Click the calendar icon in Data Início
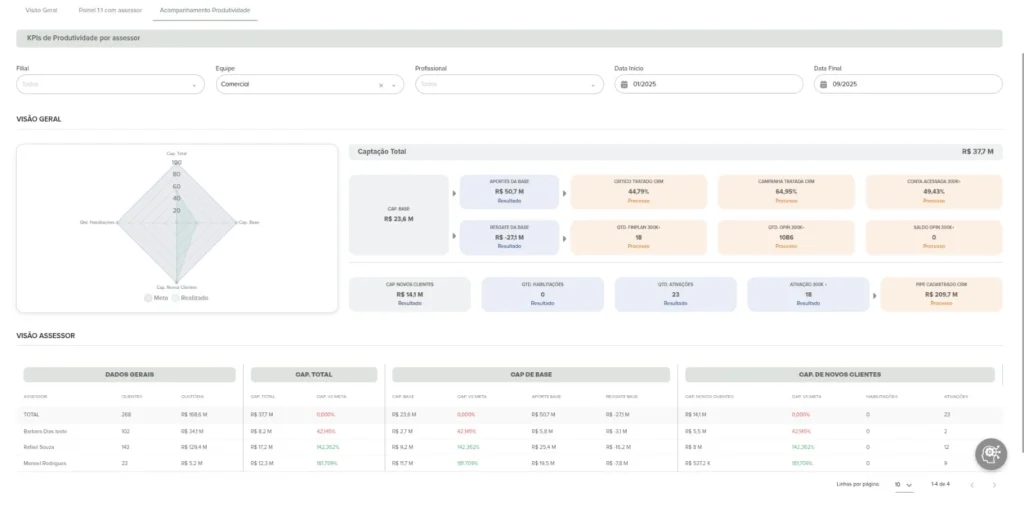The width and height of the screenshot is (1024, 506). [624, 85]
